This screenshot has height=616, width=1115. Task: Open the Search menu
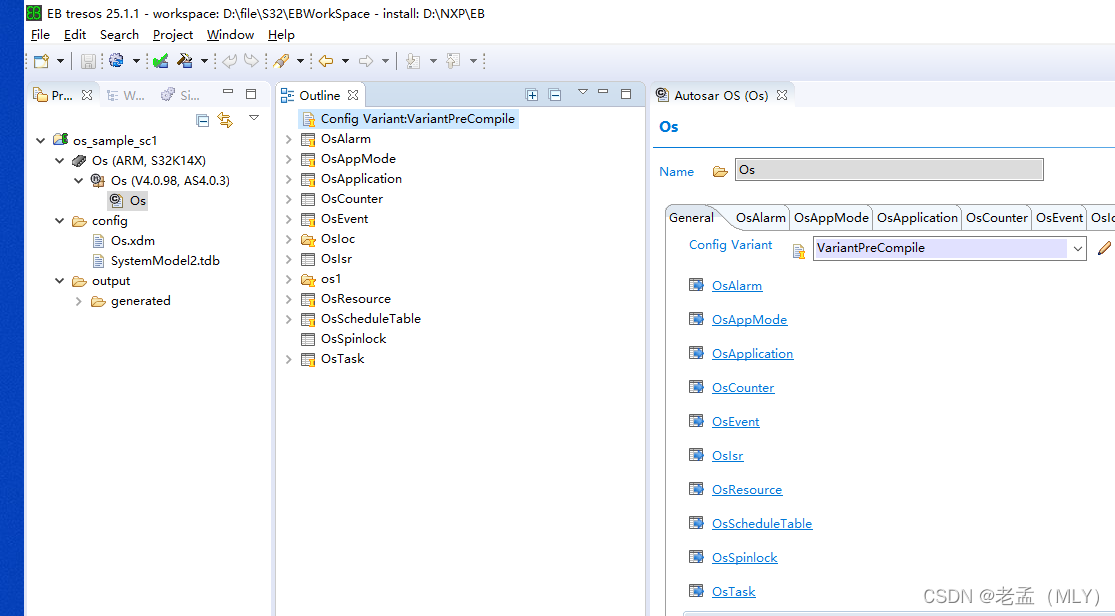pos(119,35)
